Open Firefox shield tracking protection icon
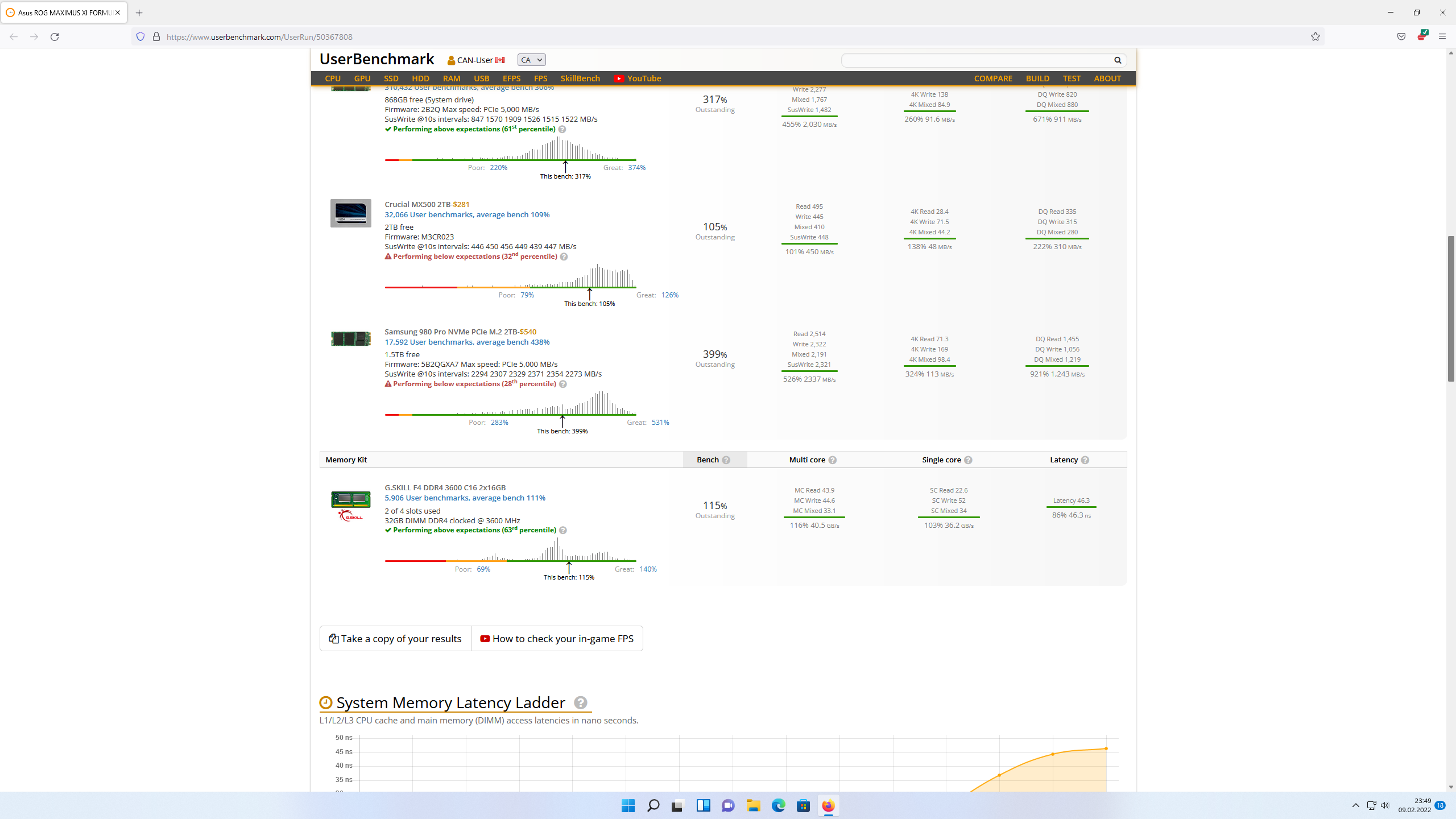This screenshot has width=1456, height=819. (x=140, y=37)
